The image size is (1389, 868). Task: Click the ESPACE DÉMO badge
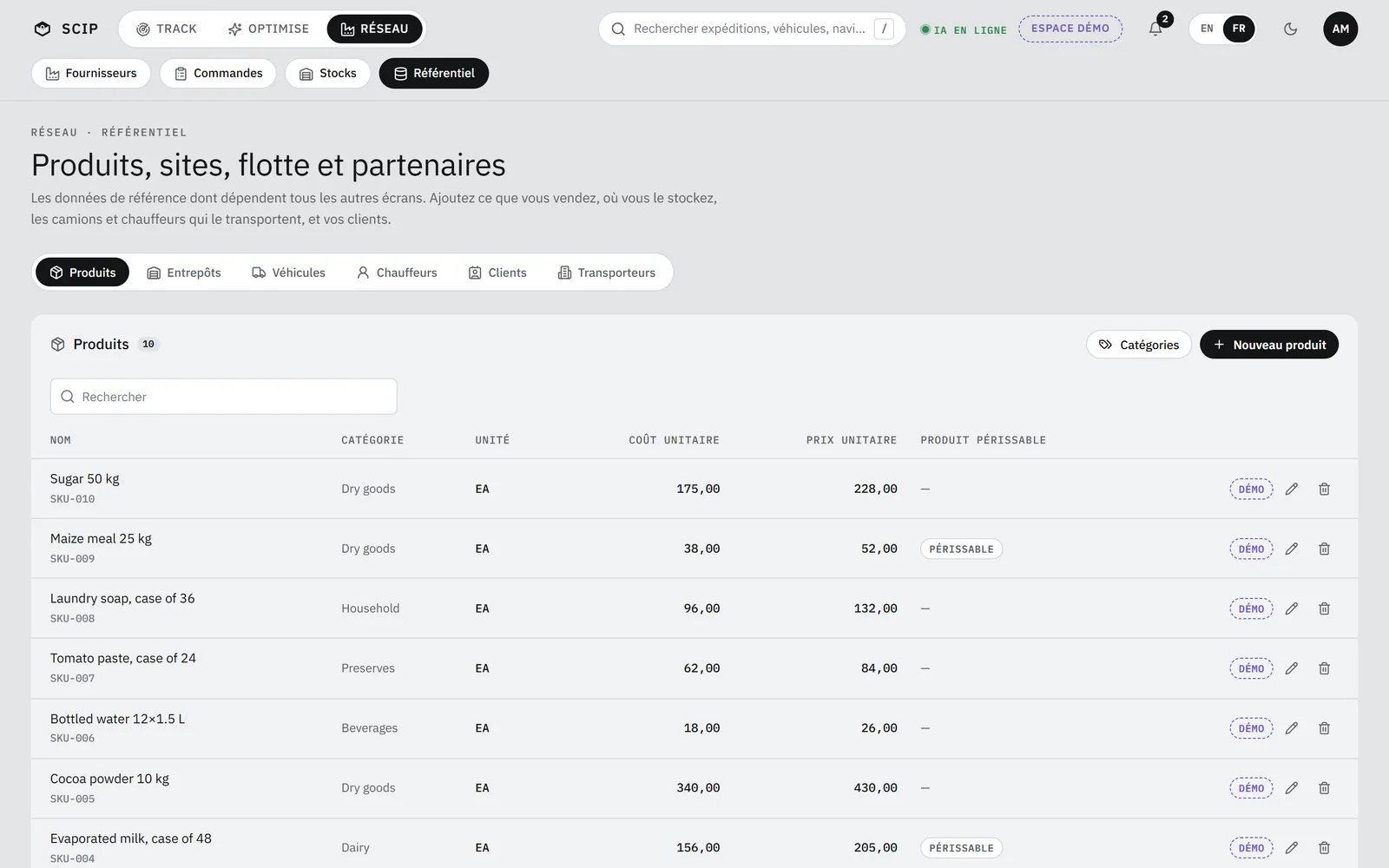tap(1070, 29)
